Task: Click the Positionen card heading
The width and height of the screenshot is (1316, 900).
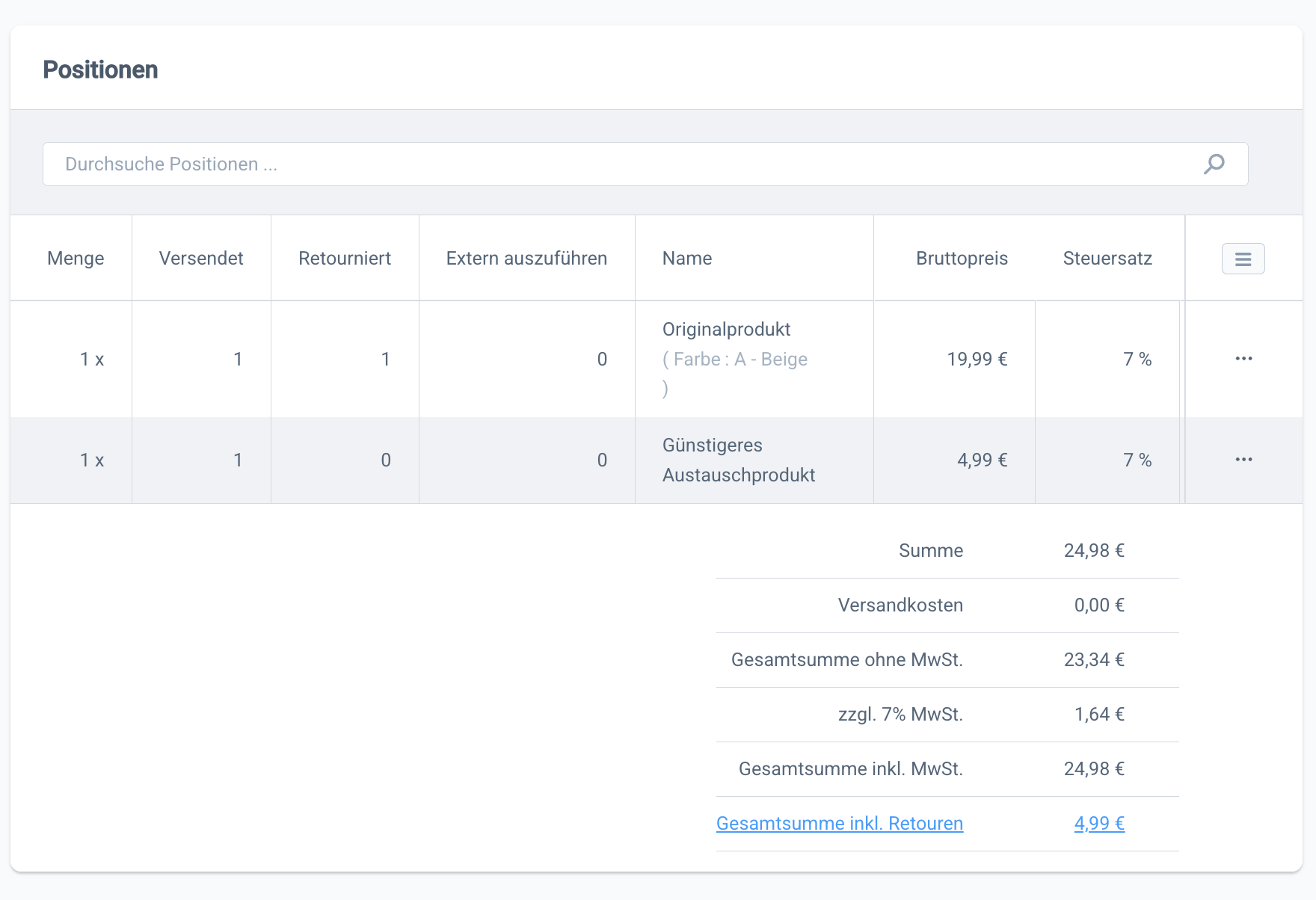Action: 100,70
